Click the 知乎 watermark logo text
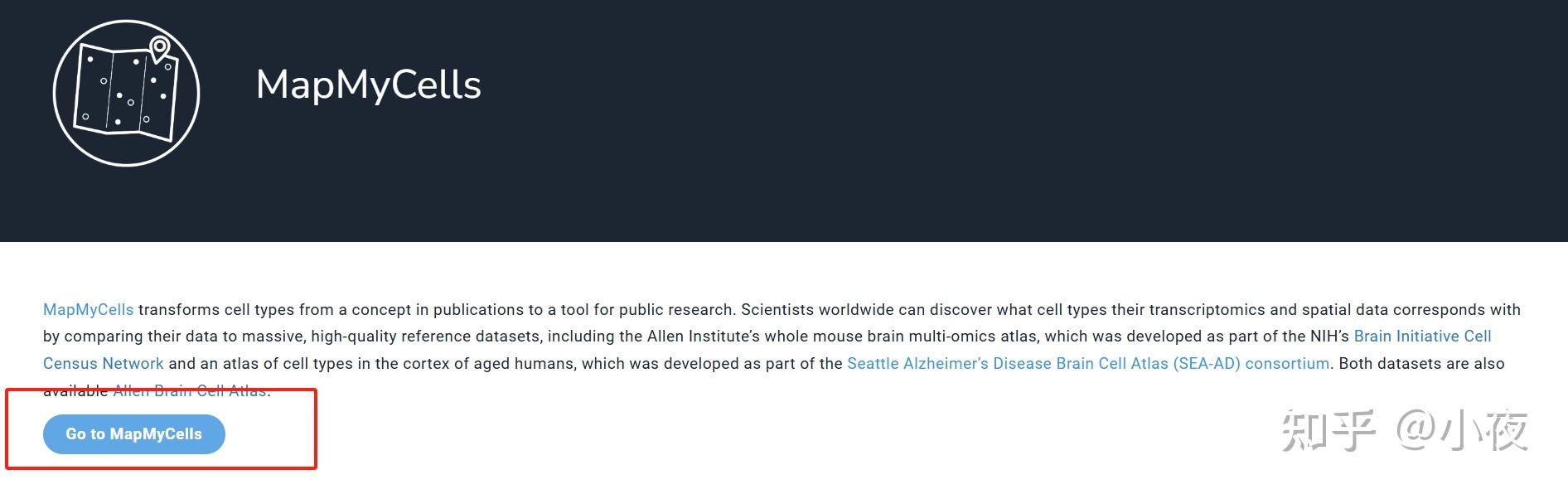The width and height of the screenshot is (1568, 494). [x=1328, y=431]
